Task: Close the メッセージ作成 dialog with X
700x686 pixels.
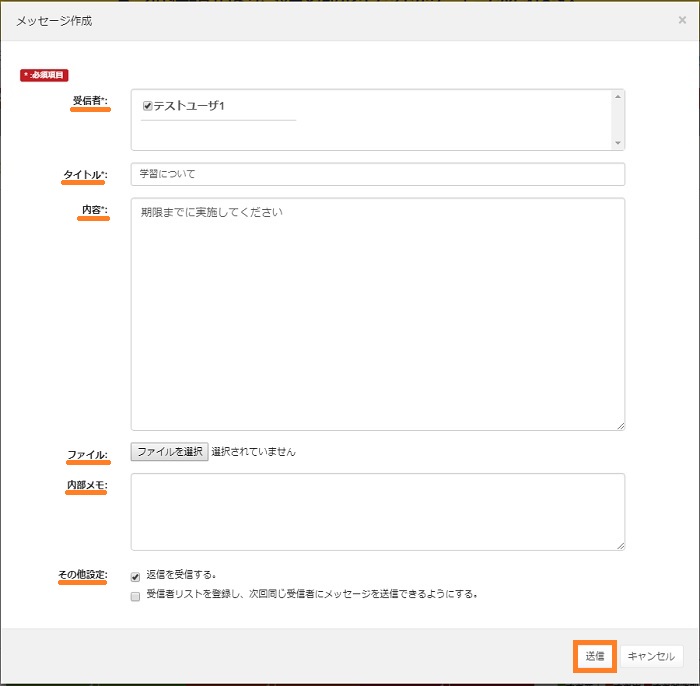Action: [x=682, y=20]
